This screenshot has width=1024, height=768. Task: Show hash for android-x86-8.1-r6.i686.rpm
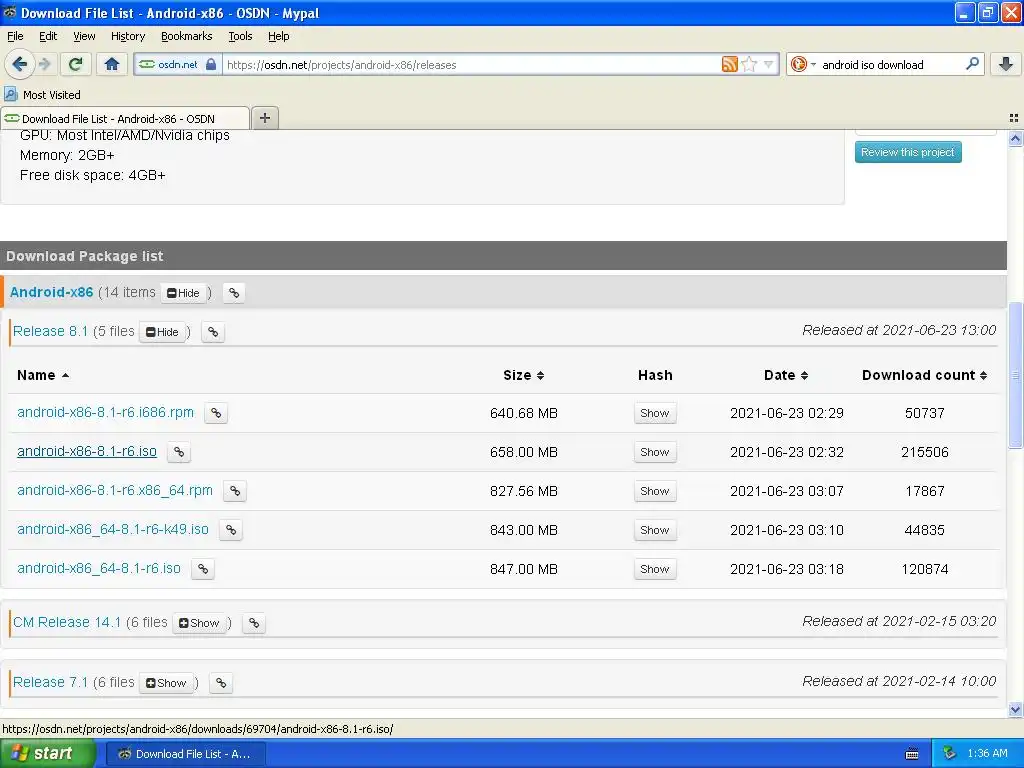tap(655, 413)
